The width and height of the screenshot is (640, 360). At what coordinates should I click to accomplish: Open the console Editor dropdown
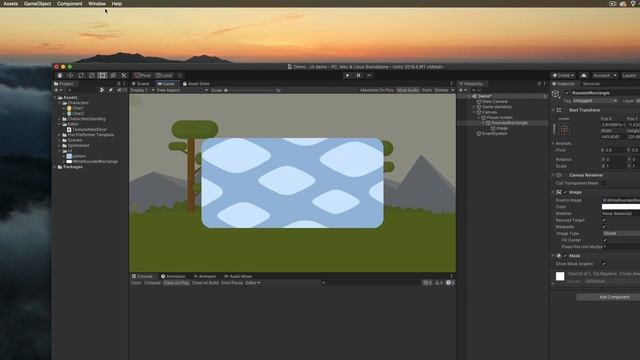(253, 282)
